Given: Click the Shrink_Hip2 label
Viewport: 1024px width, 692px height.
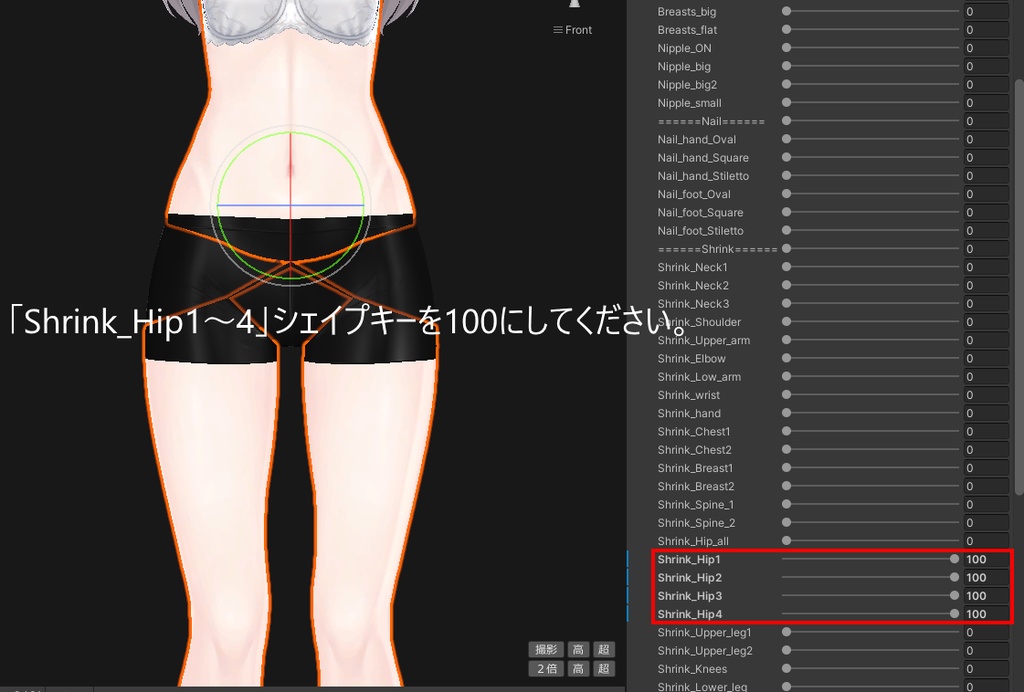Looking at the screenshot, I should pyautogui.click(x=690, y=578).
